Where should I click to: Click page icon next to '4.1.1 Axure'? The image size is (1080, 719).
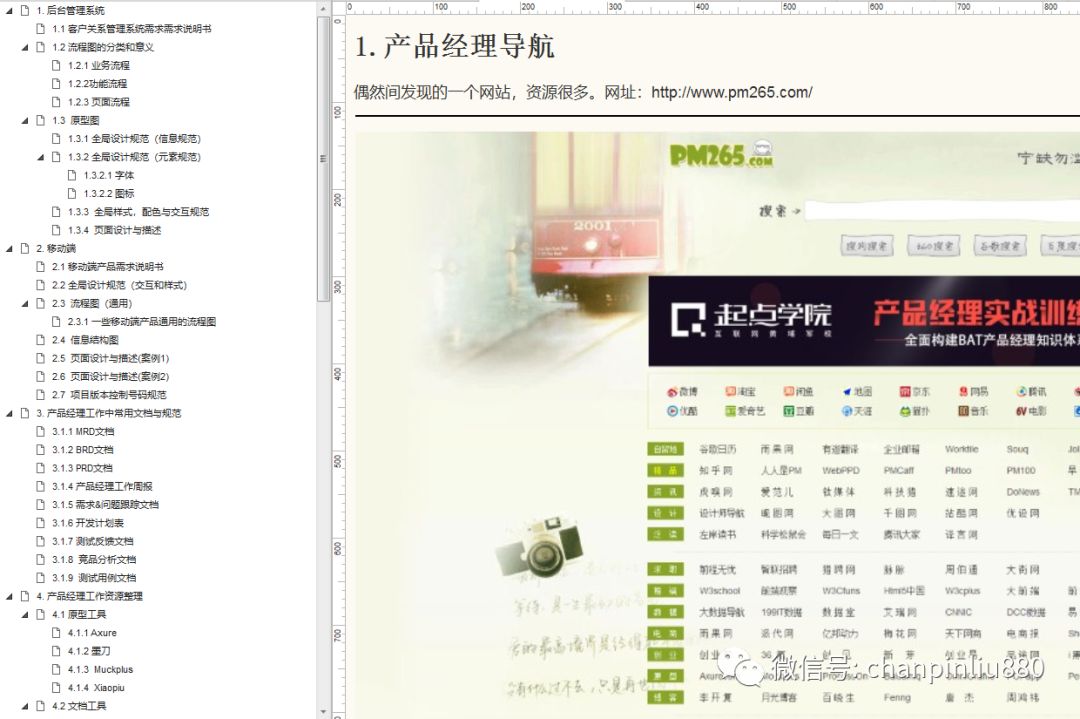(x=56, y=632)
